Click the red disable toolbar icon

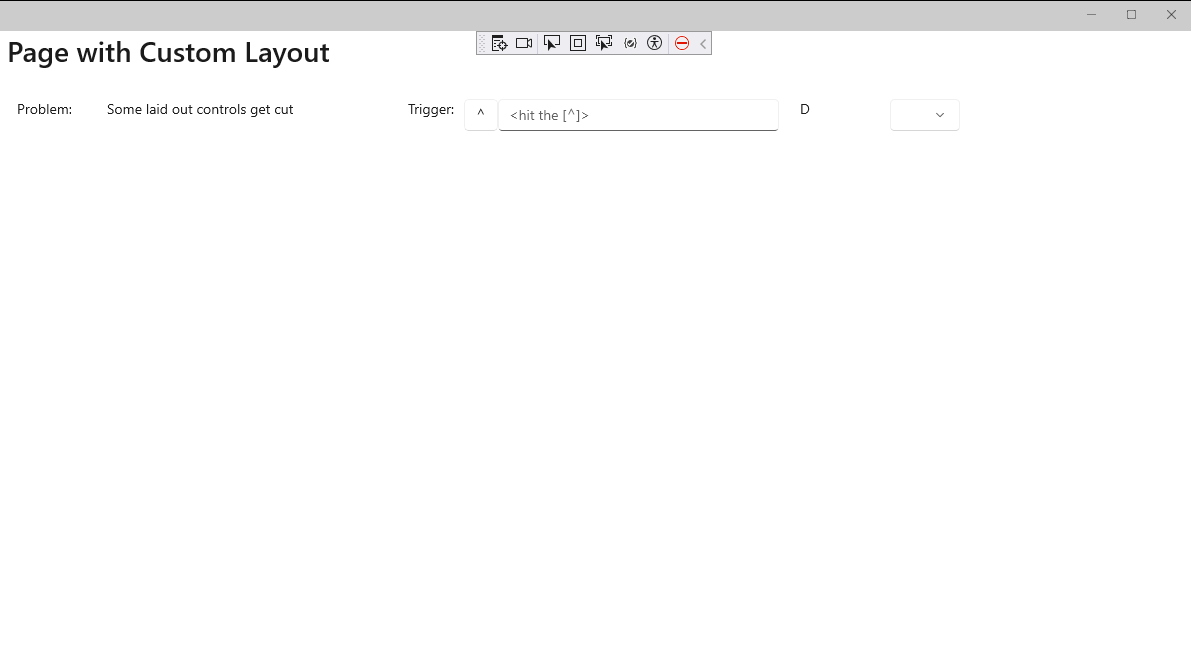point(681,43)
